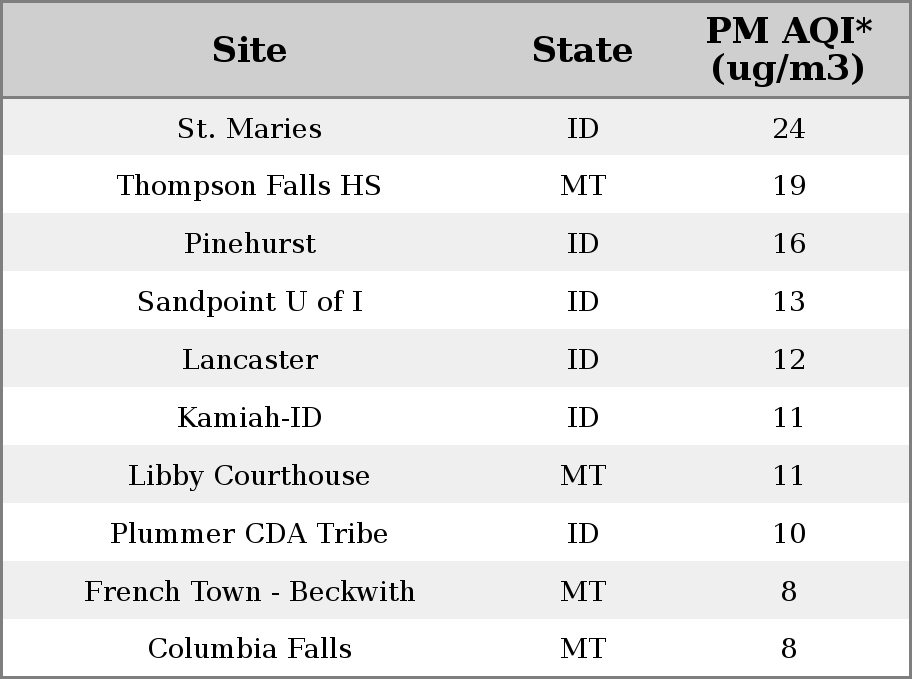Click the AQI value 19
This screenshot has width=912, height=679.
[x=789, y=186]
